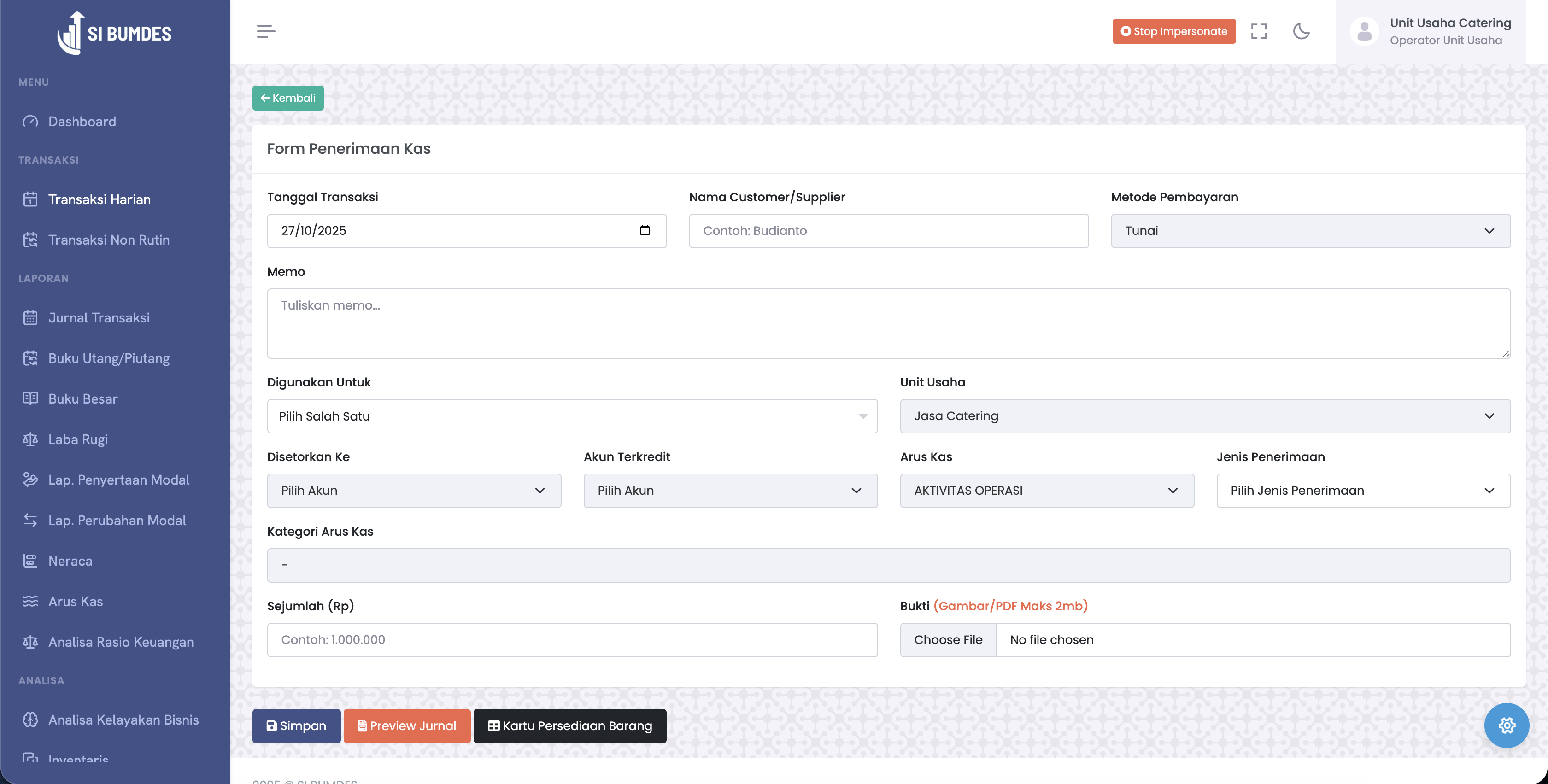Click the hamburger sidebar toggle icon
Viewport: 1548px width, 784px height.
click(266, 31)
